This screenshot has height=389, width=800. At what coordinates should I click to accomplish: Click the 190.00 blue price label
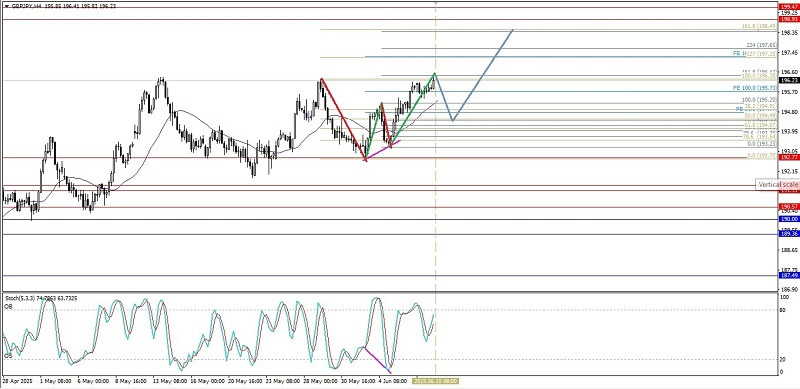pyautogui.click(x=789, y=219)
